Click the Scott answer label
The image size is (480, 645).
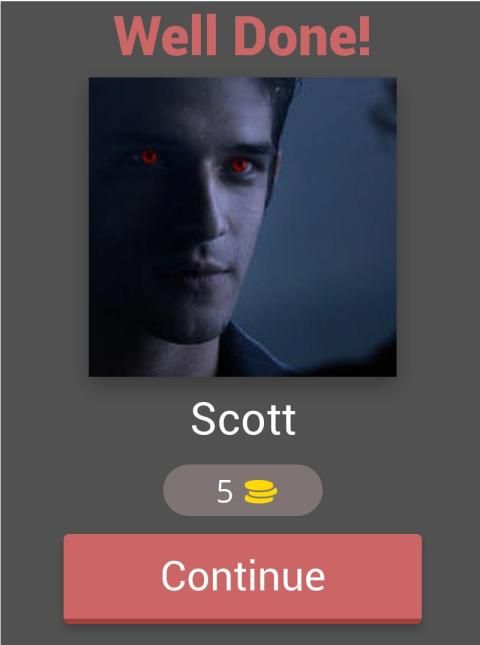pyautogui.click(x=243, y=419)
